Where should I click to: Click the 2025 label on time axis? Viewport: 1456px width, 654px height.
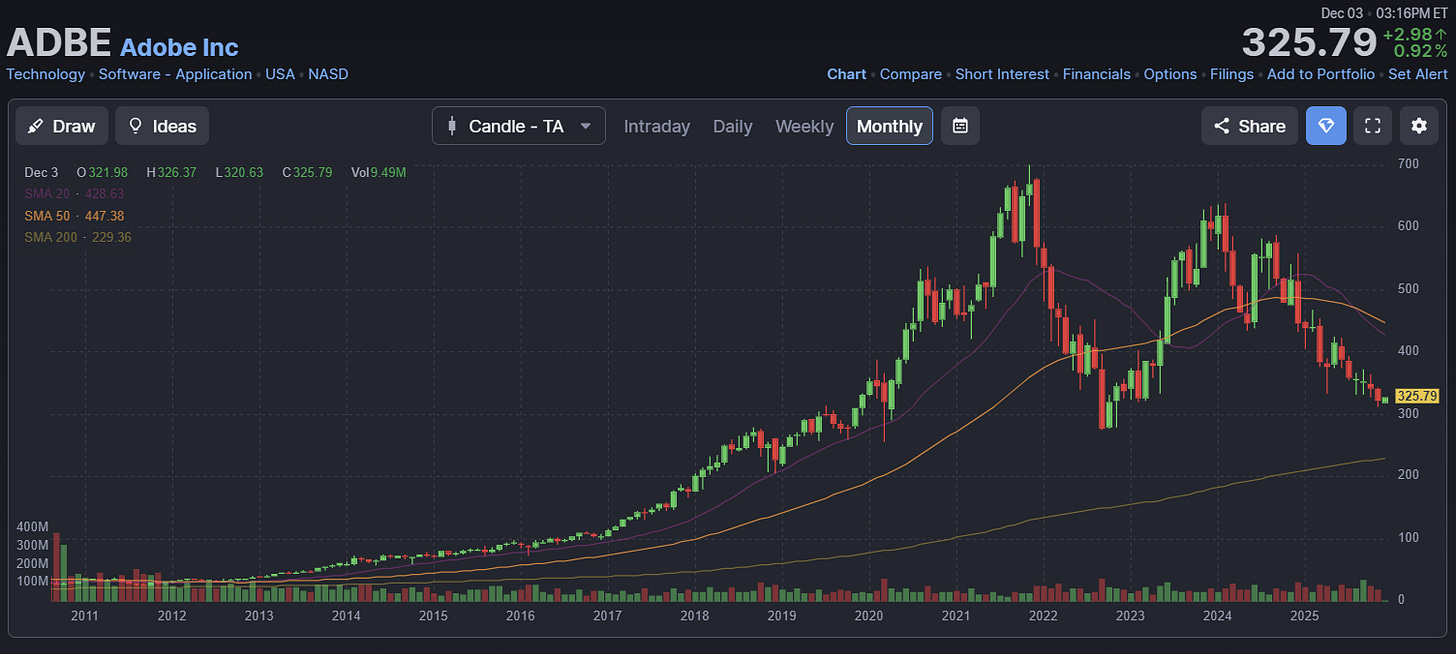coord(1304,615)
